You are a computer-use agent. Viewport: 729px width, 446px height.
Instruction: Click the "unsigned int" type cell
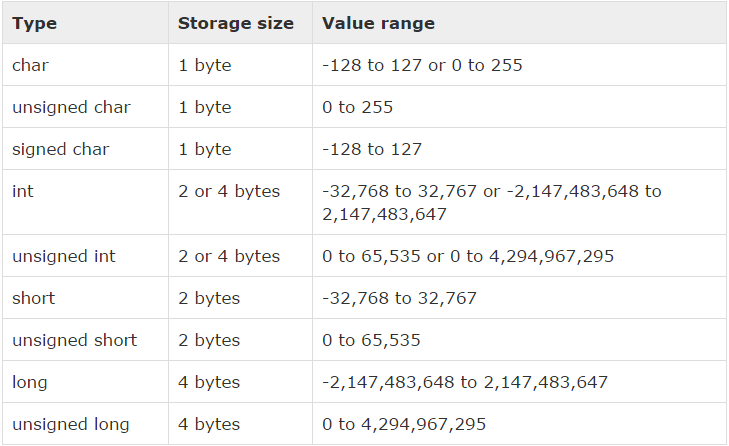[64, 256]
